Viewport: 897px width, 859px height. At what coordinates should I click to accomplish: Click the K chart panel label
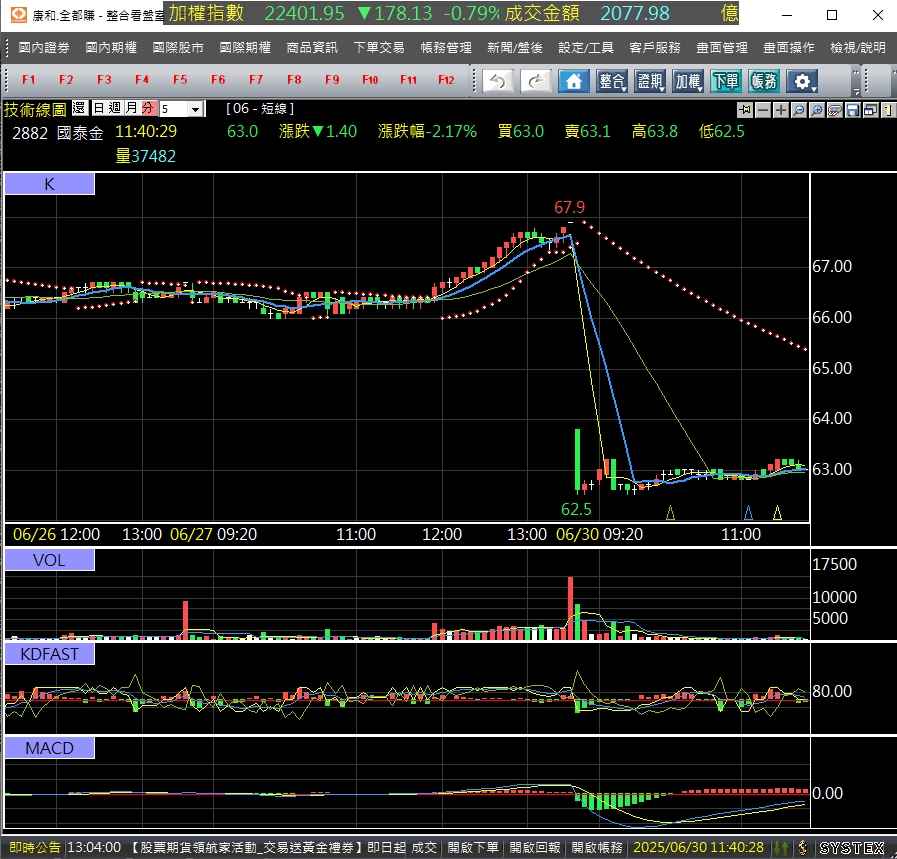(x=50, y=184)
